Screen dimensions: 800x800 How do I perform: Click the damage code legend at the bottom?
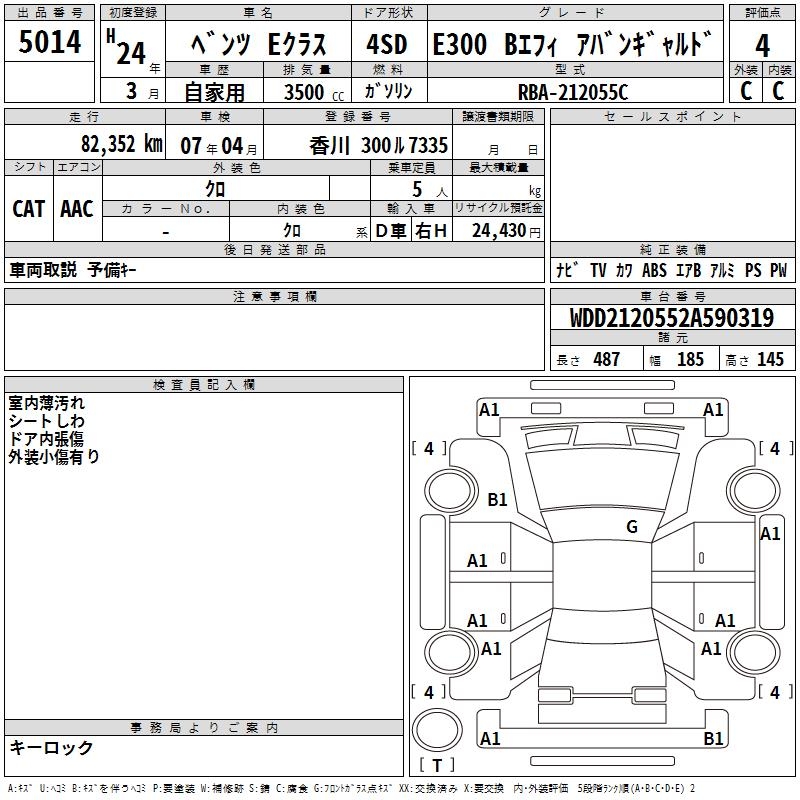tap(351, 788)
